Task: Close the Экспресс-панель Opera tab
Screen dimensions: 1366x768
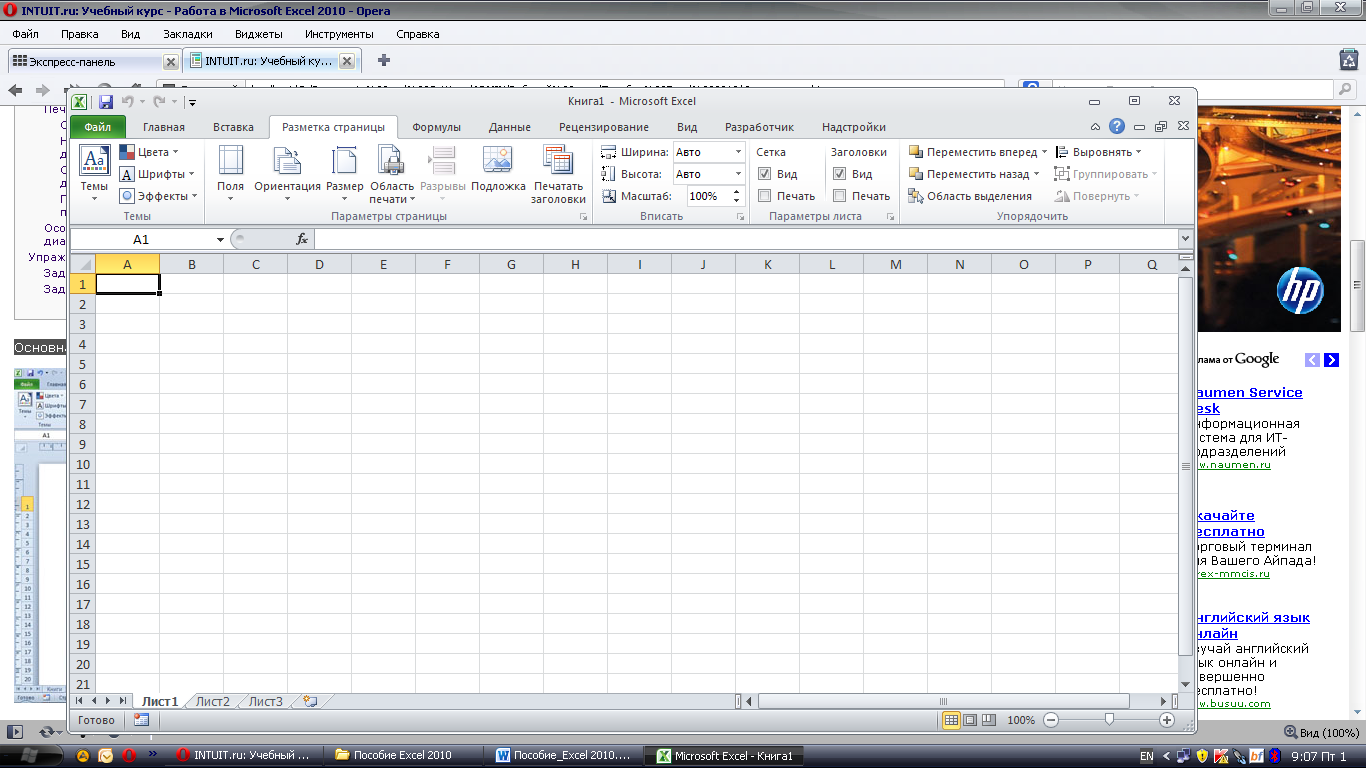Action: (170, 62)
